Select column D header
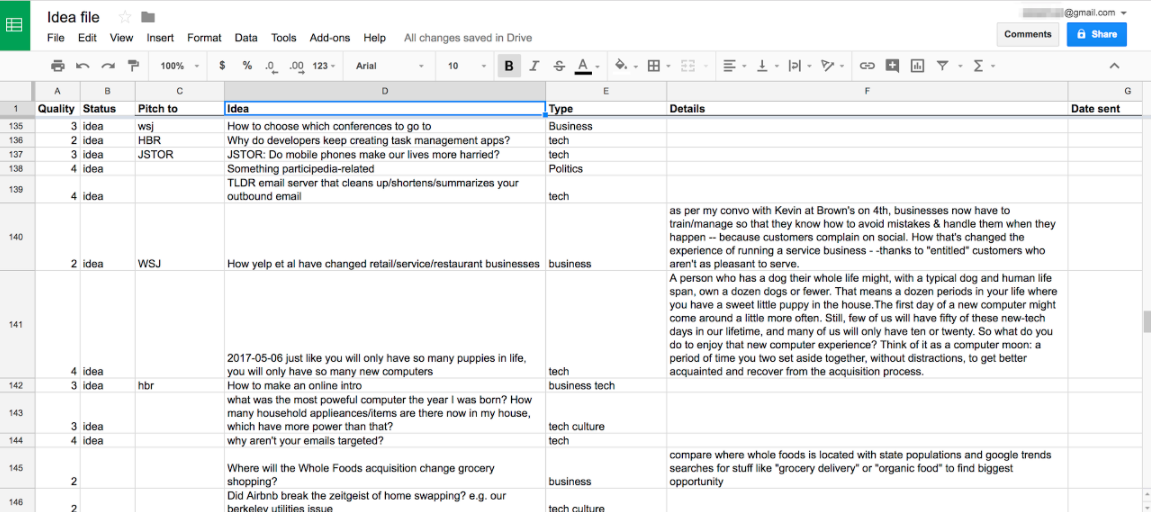The width and height of the screenshot is (1151, 512). coord(385,90)
